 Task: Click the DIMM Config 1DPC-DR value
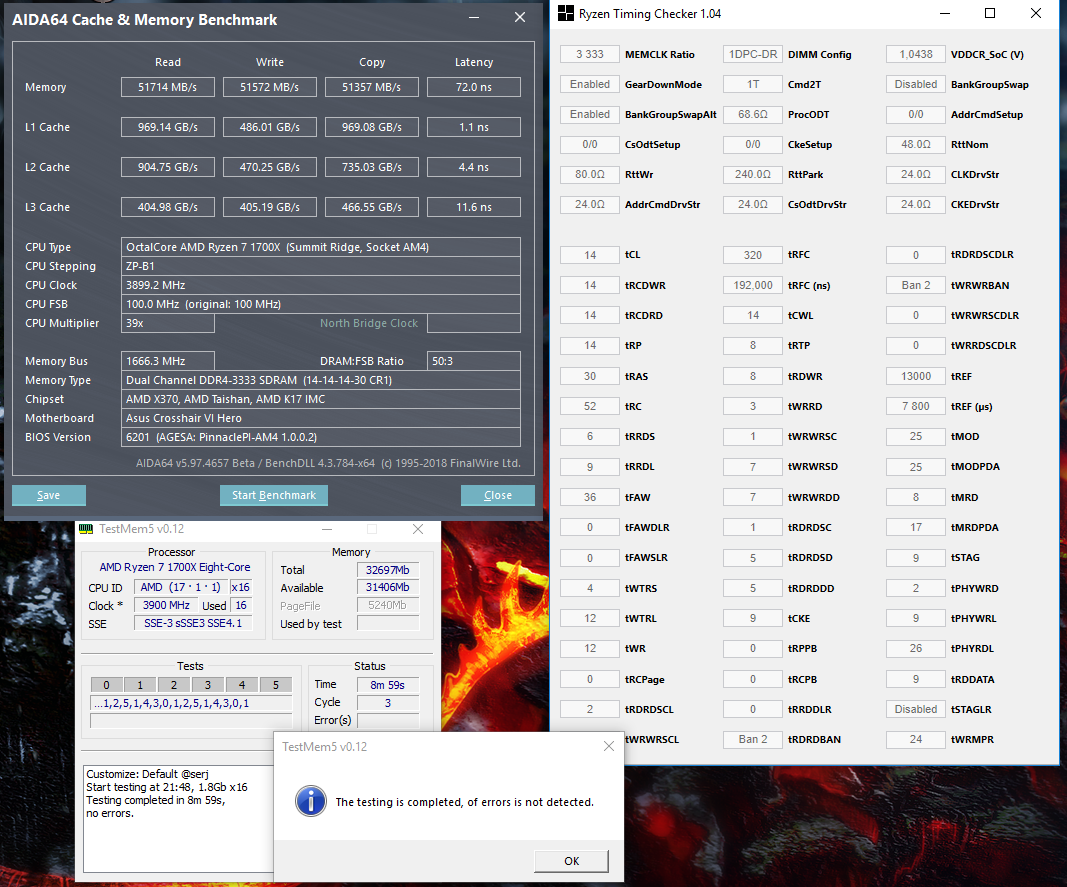point(753,54)
